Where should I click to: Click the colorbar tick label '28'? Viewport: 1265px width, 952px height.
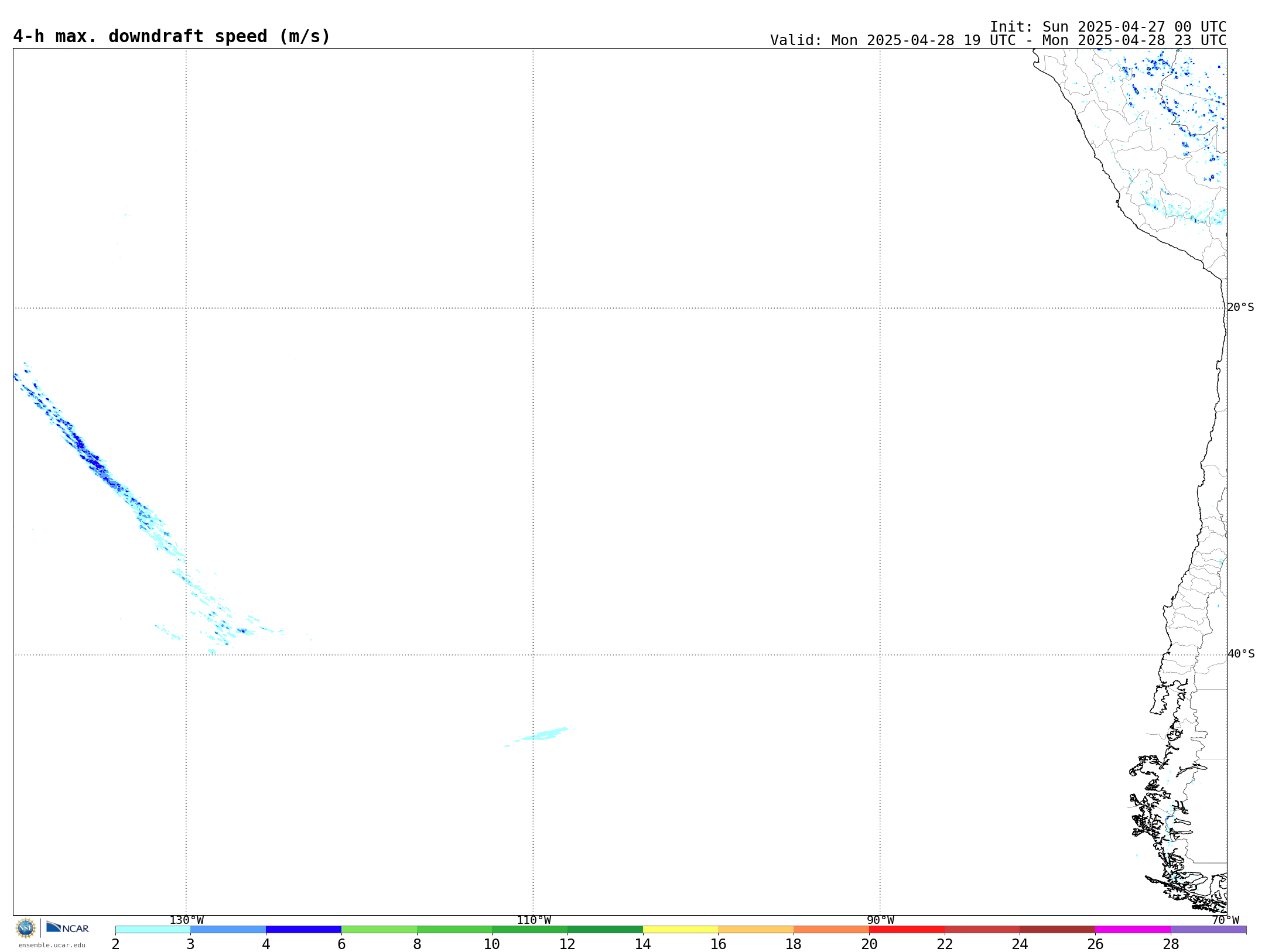pyautogui.click(x=1171, y=944)
